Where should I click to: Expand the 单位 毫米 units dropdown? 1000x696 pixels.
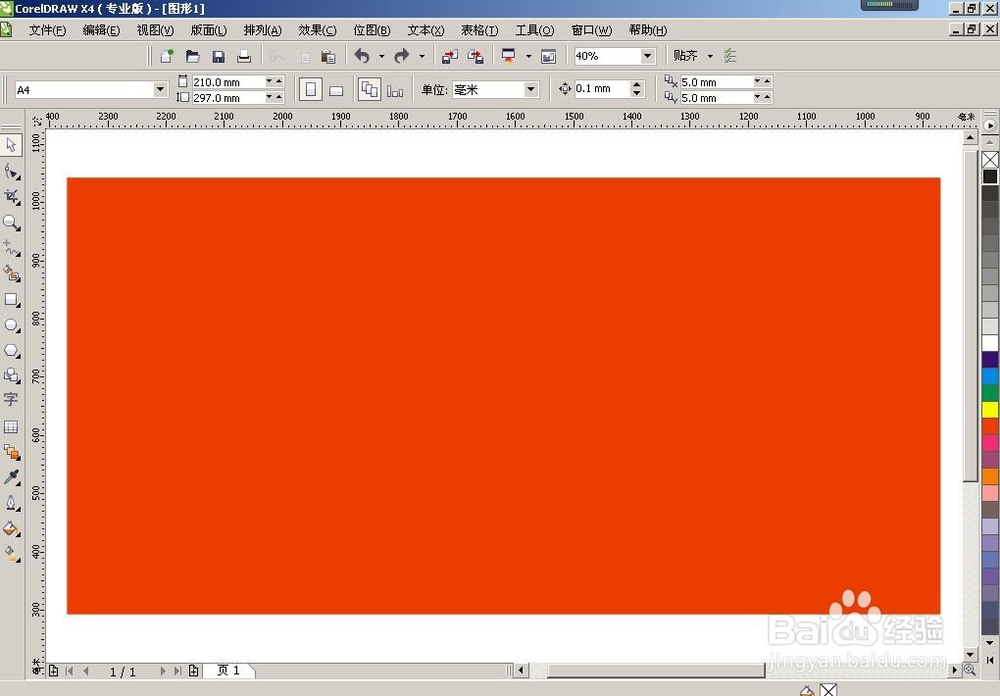[x=531, y=89]
